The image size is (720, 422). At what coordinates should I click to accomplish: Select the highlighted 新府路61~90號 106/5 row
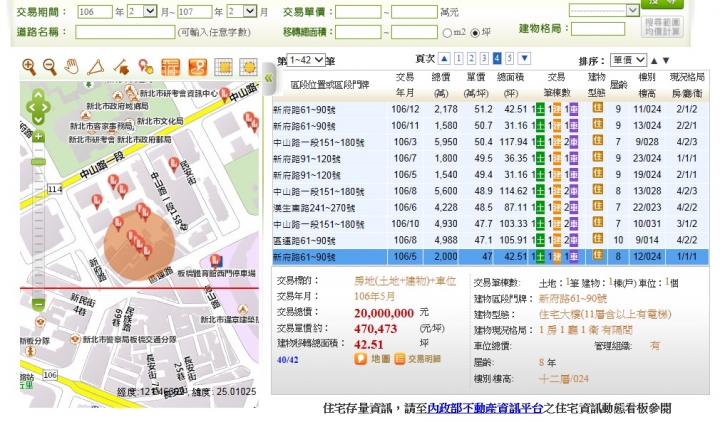coord(490,257)
